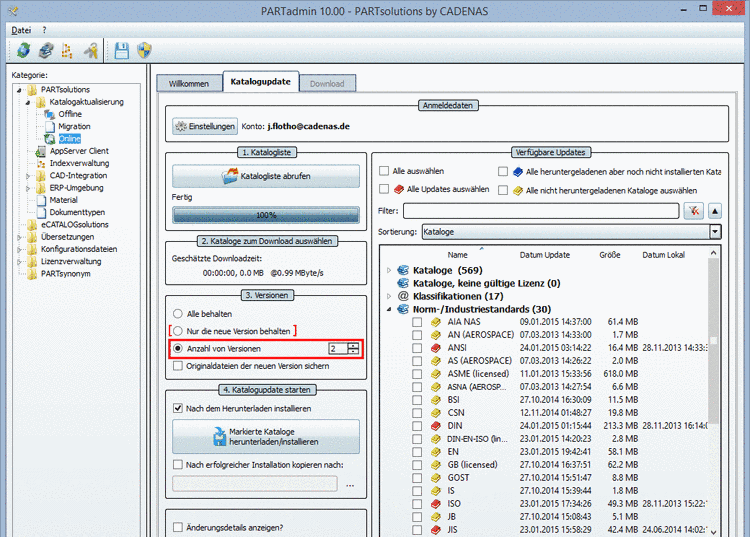Open the Datei menu
Image resolution: width=750 pixels, height=537 pixels.
(21, 30)
